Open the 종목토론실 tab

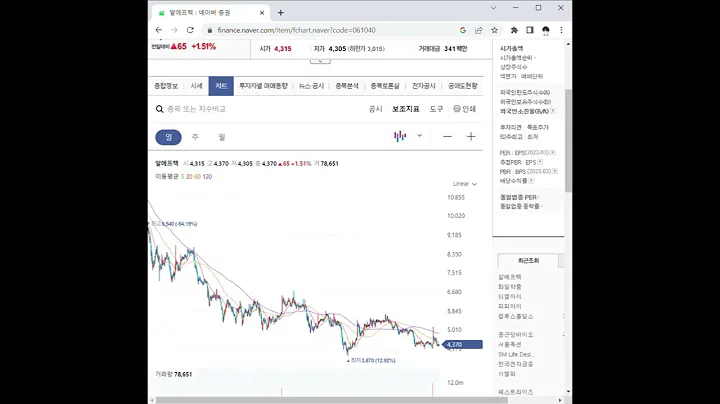(385, 86)
